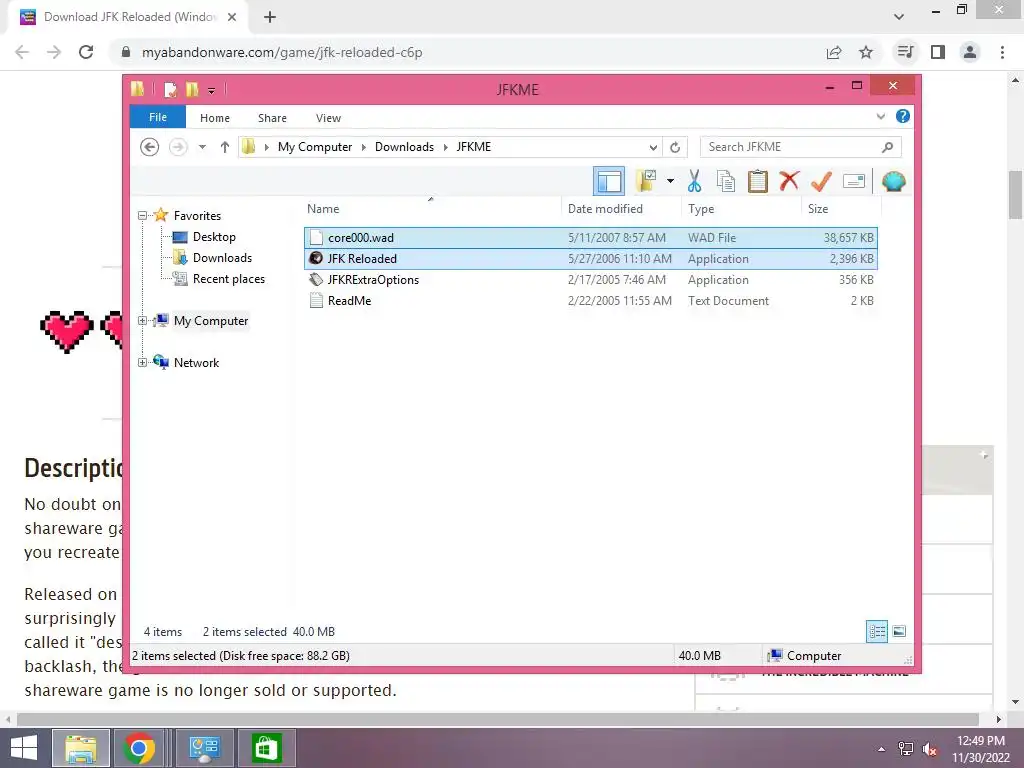
Task: Switch to details view in status bar
Action: (876, 631)
